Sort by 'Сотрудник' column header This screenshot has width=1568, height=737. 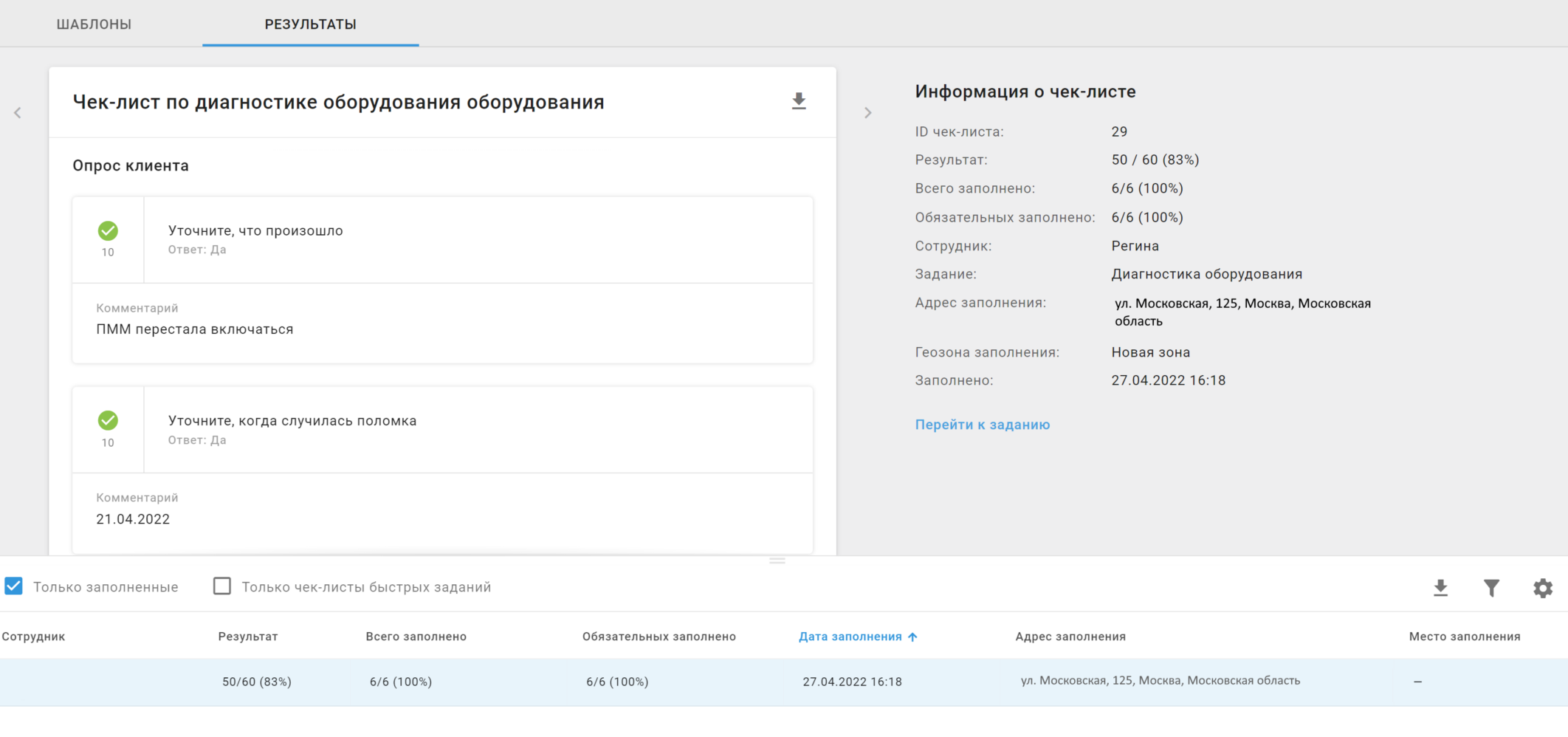coord(33,637)
